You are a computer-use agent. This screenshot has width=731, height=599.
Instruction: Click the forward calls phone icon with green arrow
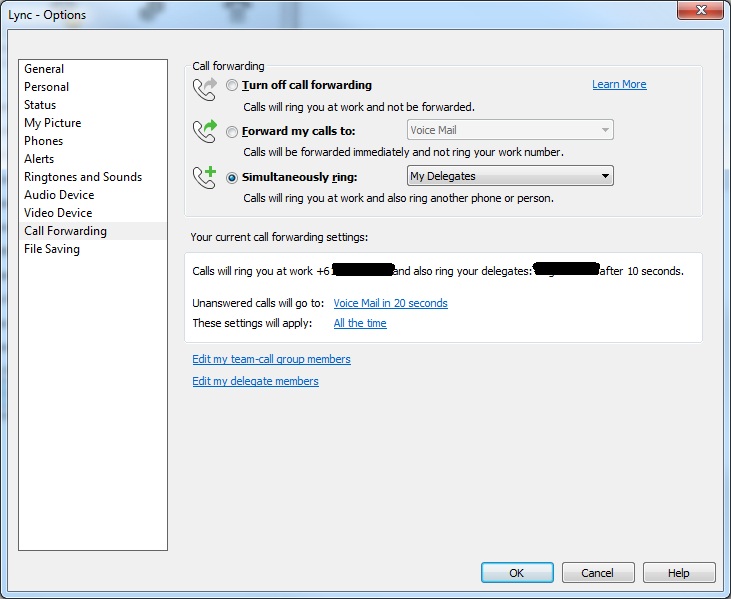[205, 131]
